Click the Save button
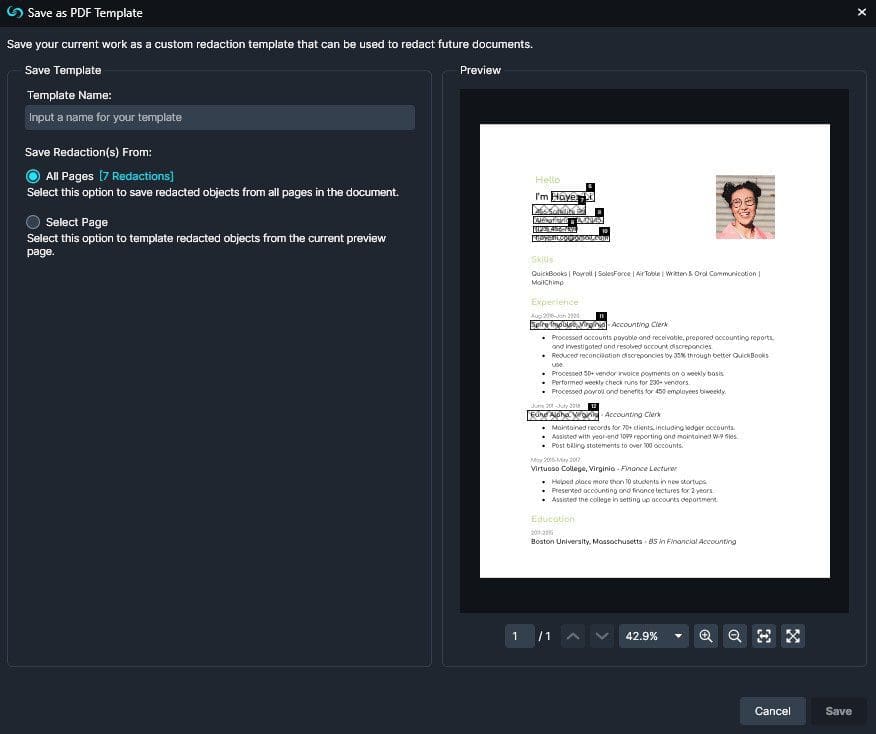Screen dimensions: 876x734 point(838,711)
